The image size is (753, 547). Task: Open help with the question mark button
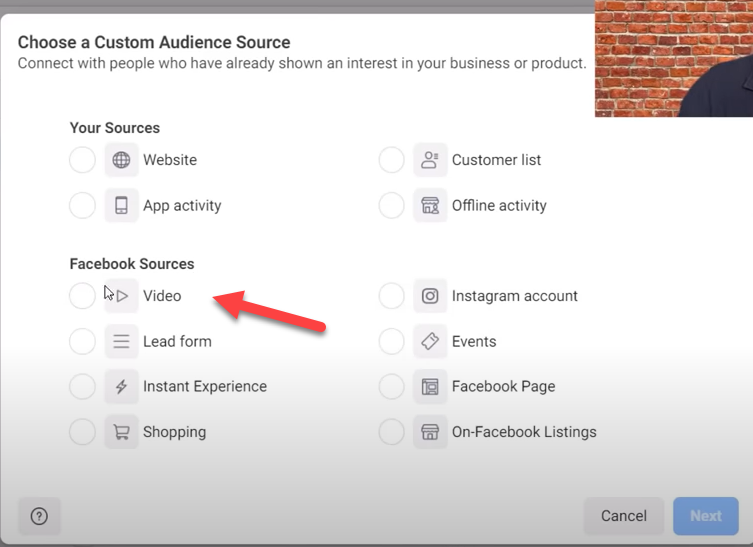tap(39, 516)
